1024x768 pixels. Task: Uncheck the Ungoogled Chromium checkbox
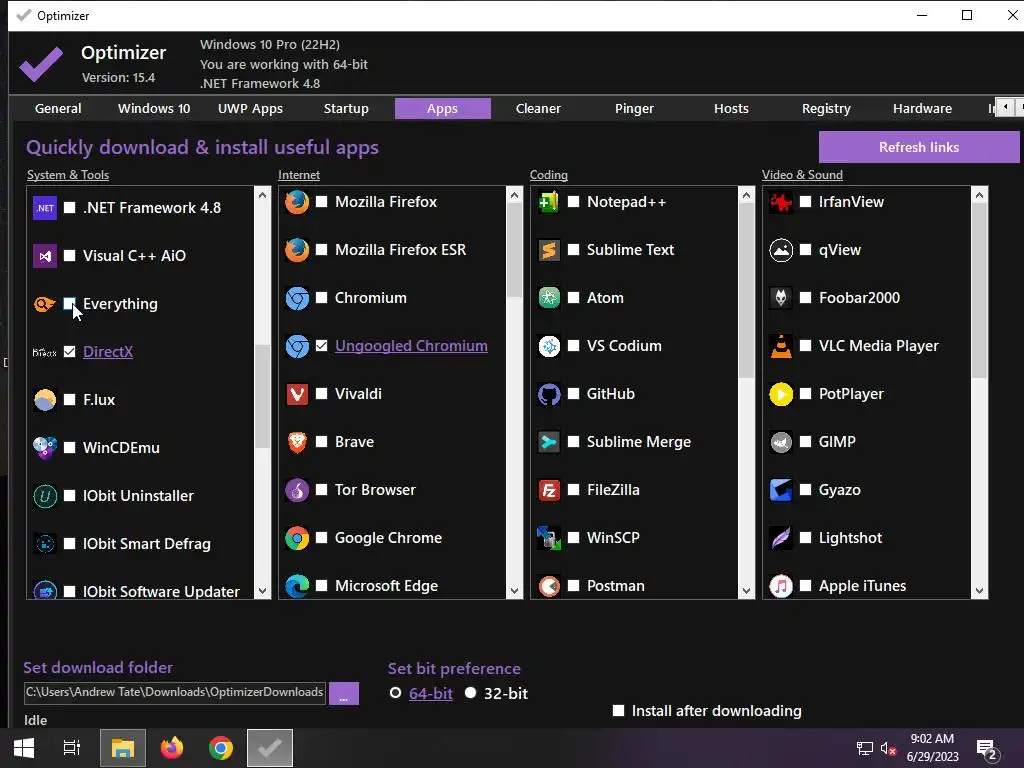click(321, 346)
